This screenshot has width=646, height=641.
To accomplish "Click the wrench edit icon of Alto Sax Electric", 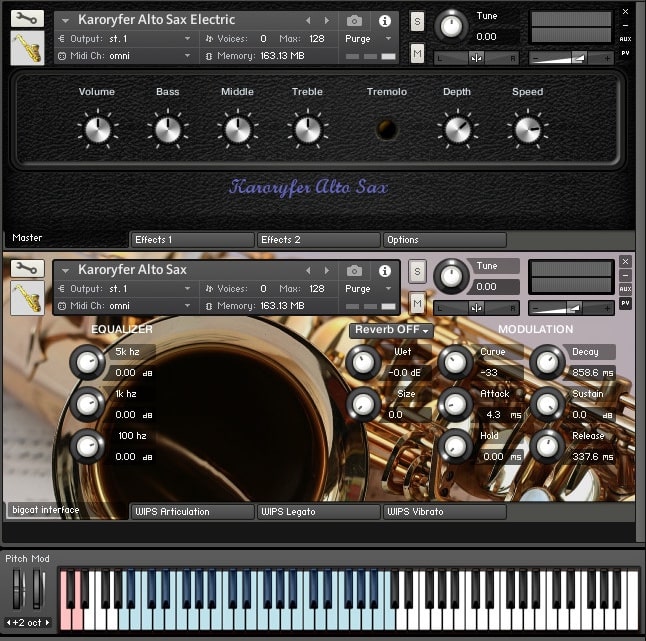I will [27, 18].
